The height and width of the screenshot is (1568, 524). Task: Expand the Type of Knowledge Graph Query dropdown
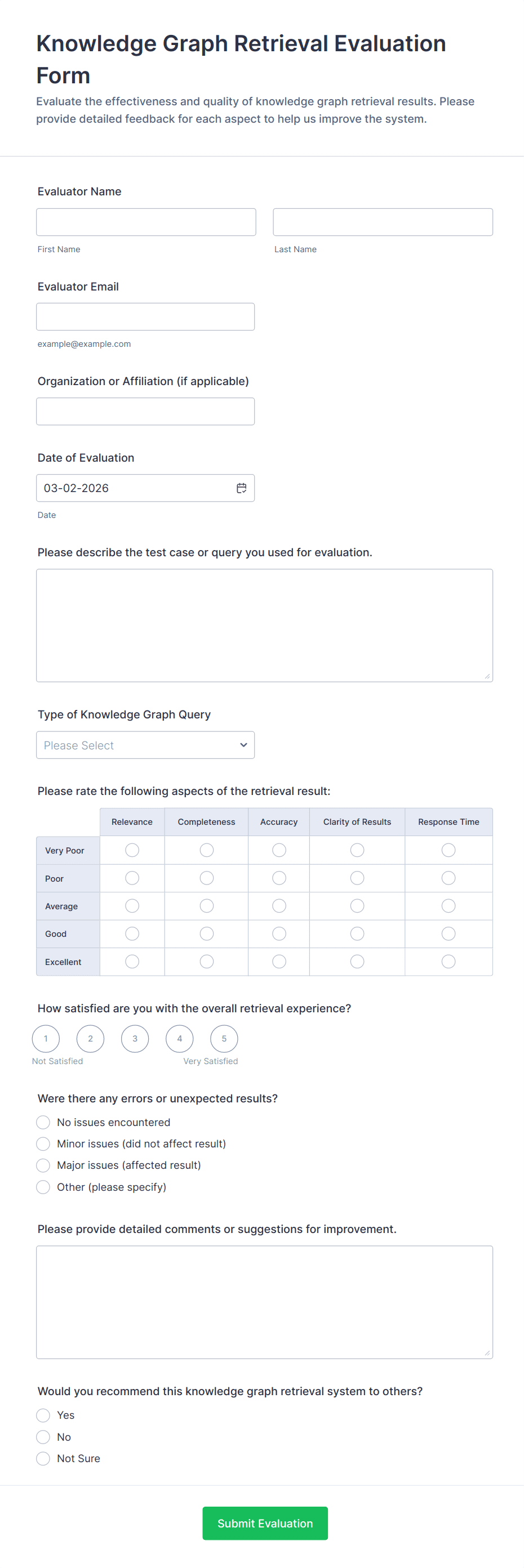tap(145, 745)
